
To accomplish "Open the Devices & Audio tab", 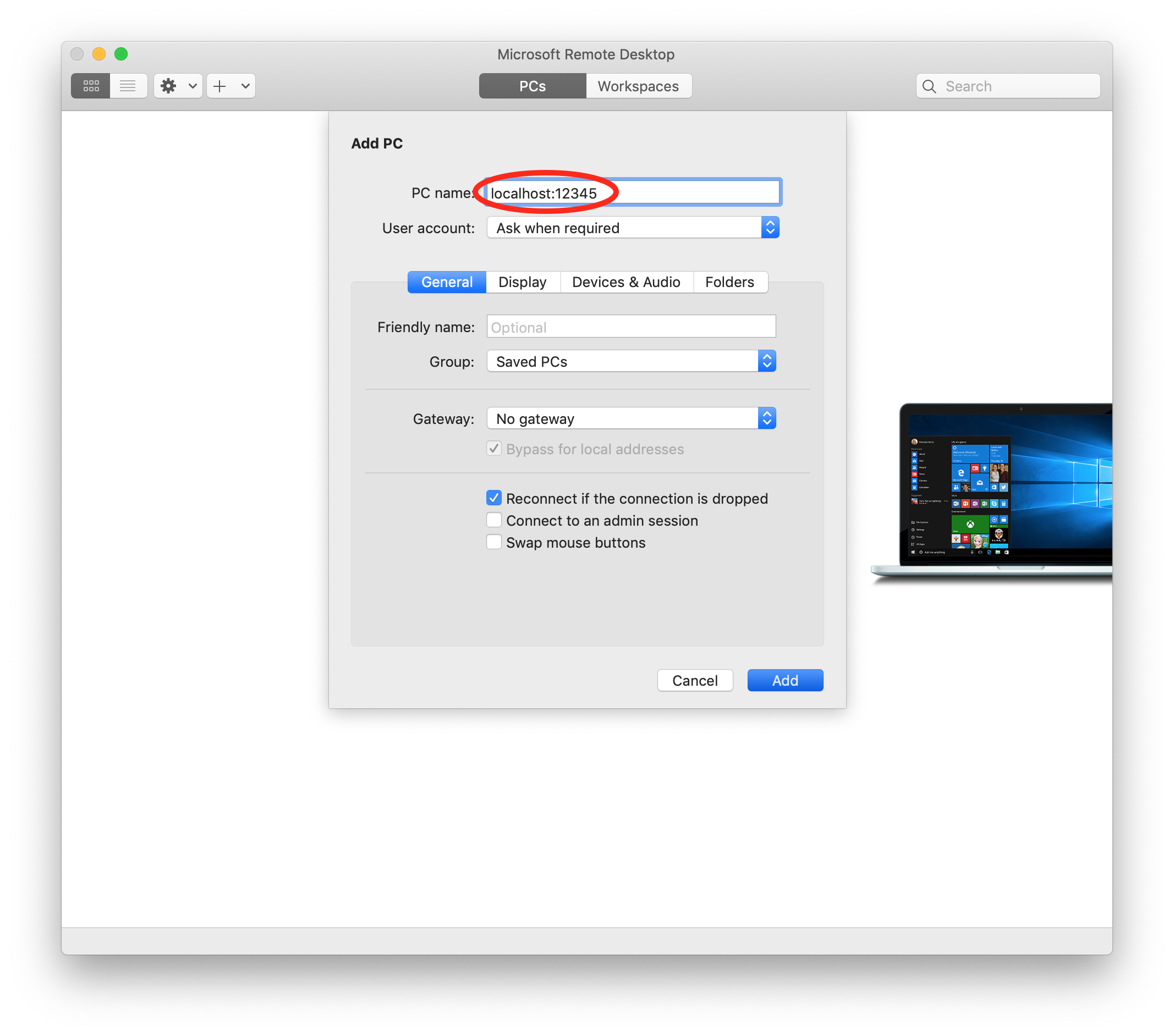I will 626,282.
